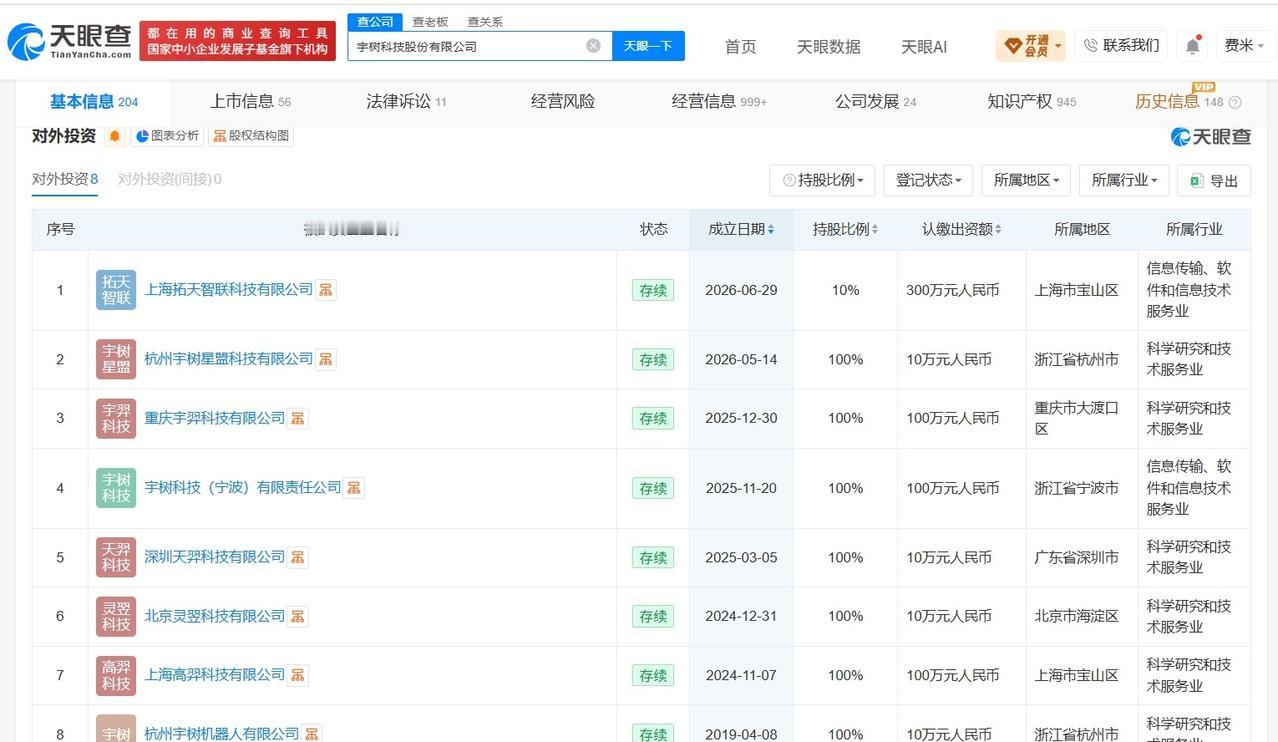The height and width of the screenshot is (742, 1278).
Task: Switch to 查老板 search tab
Action: coord(430,21)
